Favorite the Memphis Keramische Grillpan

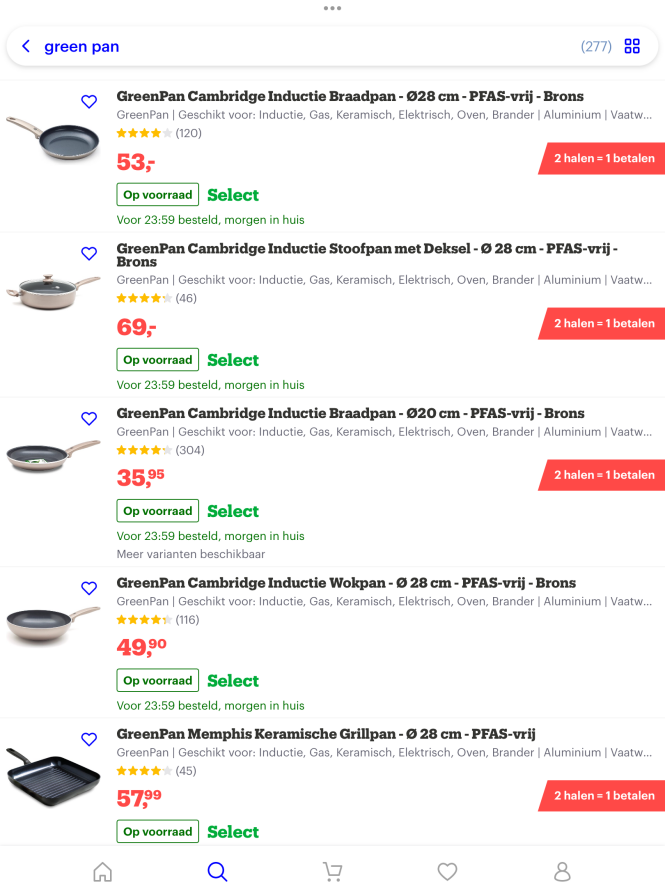pos(89,740)
